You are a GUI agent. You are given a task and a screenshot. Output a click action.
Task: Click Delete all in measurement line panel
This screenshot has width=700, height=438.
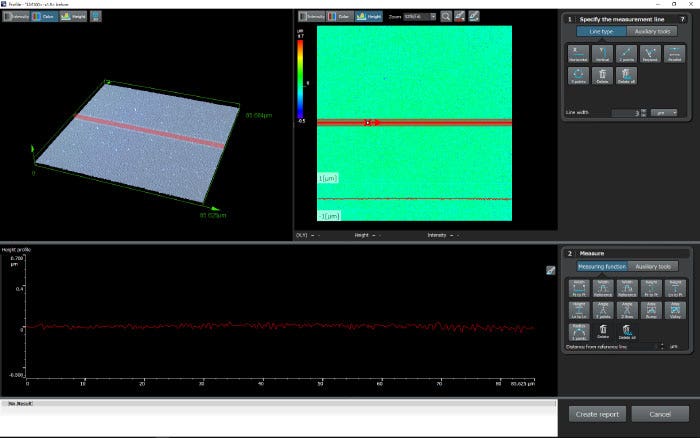click(627, 74)
